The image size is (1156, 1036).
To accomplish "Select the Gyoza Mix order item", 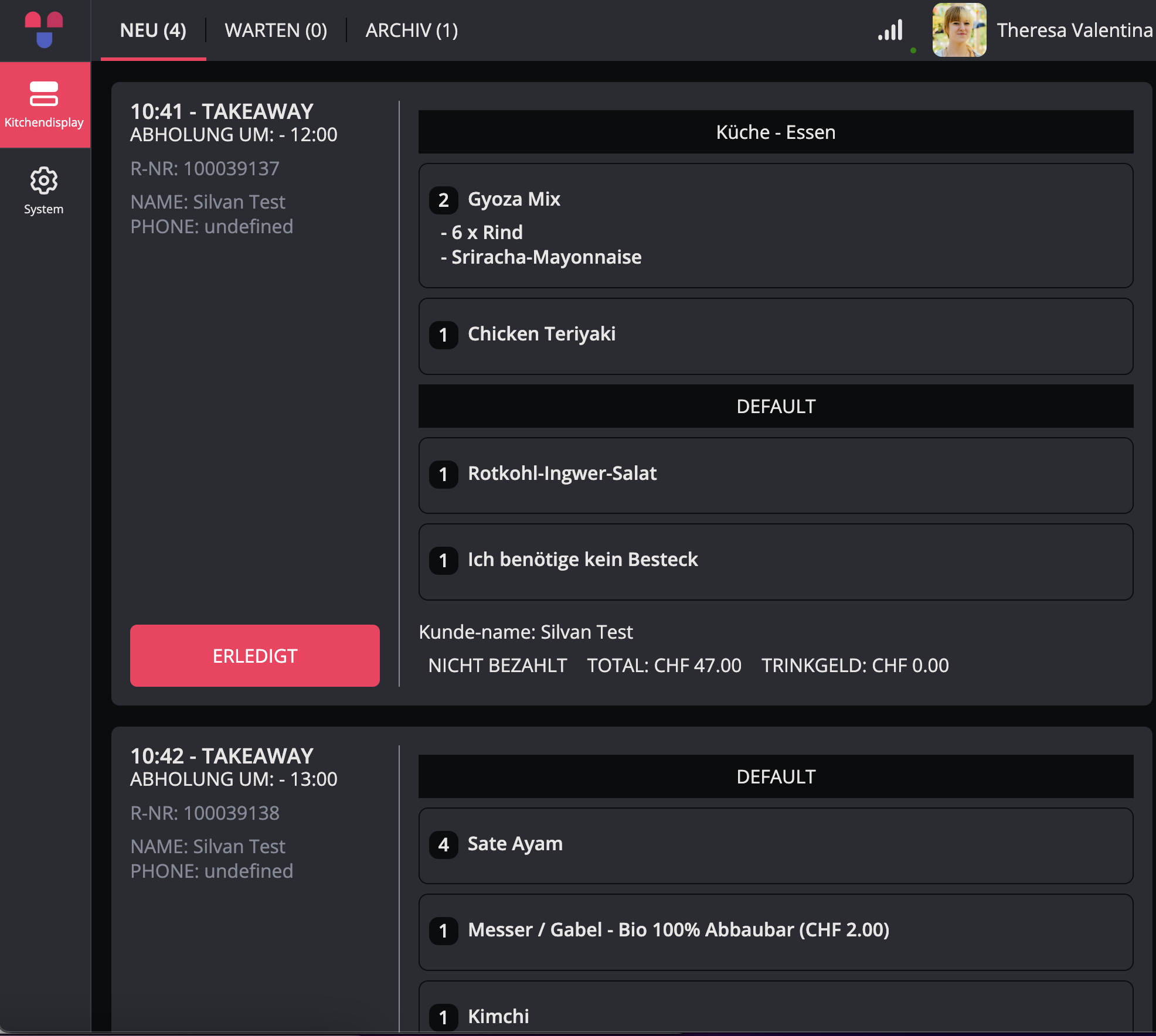I will tap(776, 226).
